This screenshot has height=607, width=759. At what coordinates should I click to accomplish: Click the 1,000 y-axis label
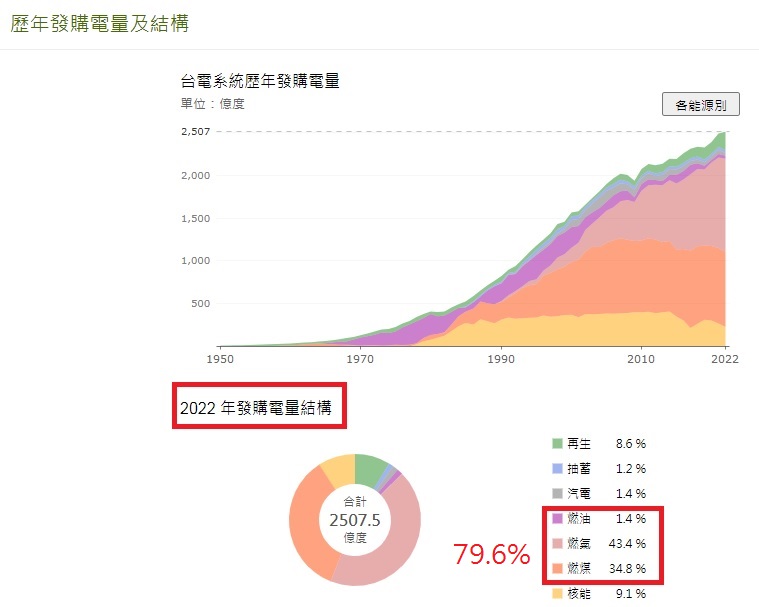click(196, 260)
